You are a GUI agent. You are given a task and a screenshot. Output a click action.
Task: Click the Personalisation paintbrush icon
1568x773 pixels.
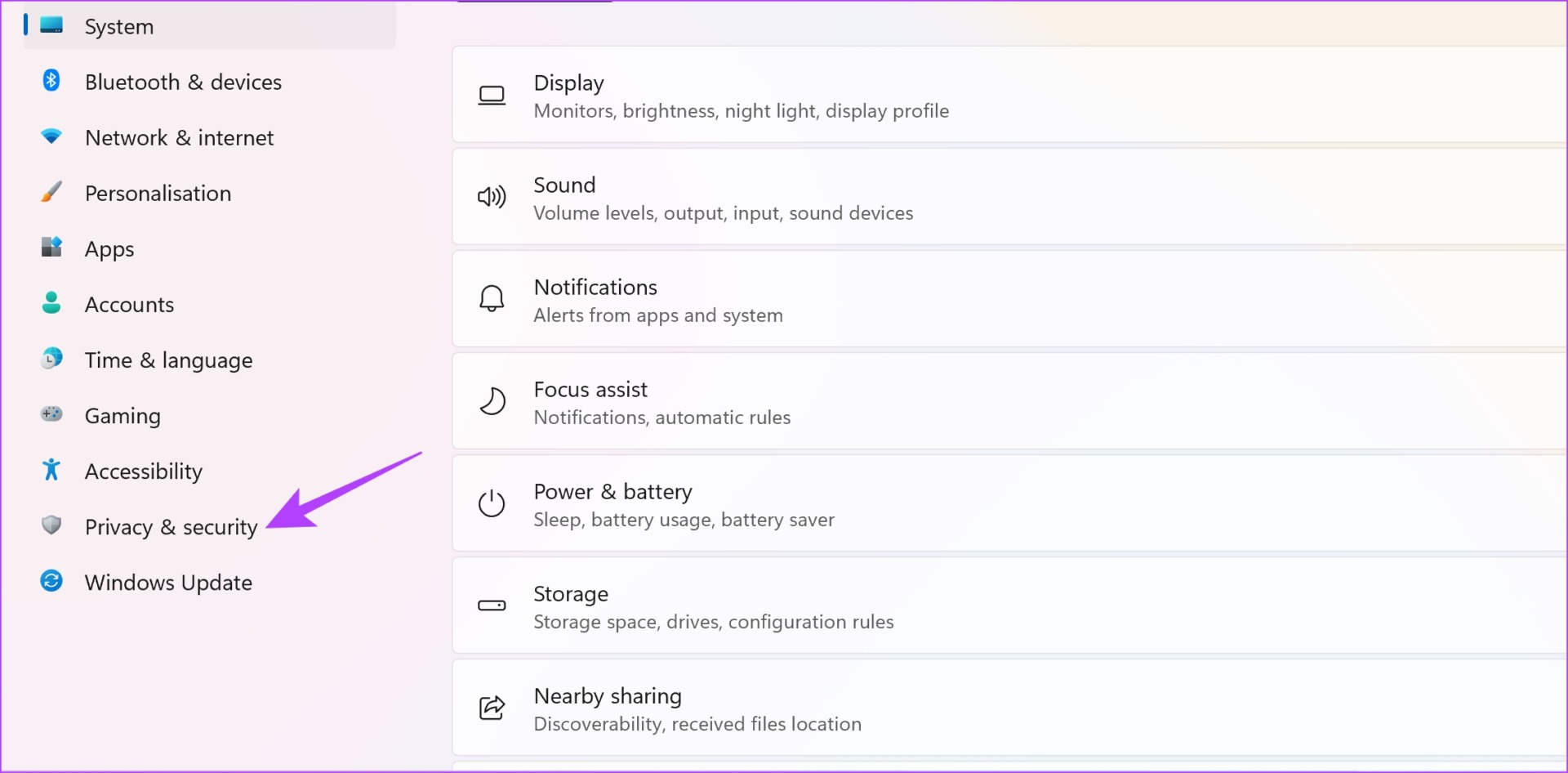pyautogui.click(x=51, y=191)
